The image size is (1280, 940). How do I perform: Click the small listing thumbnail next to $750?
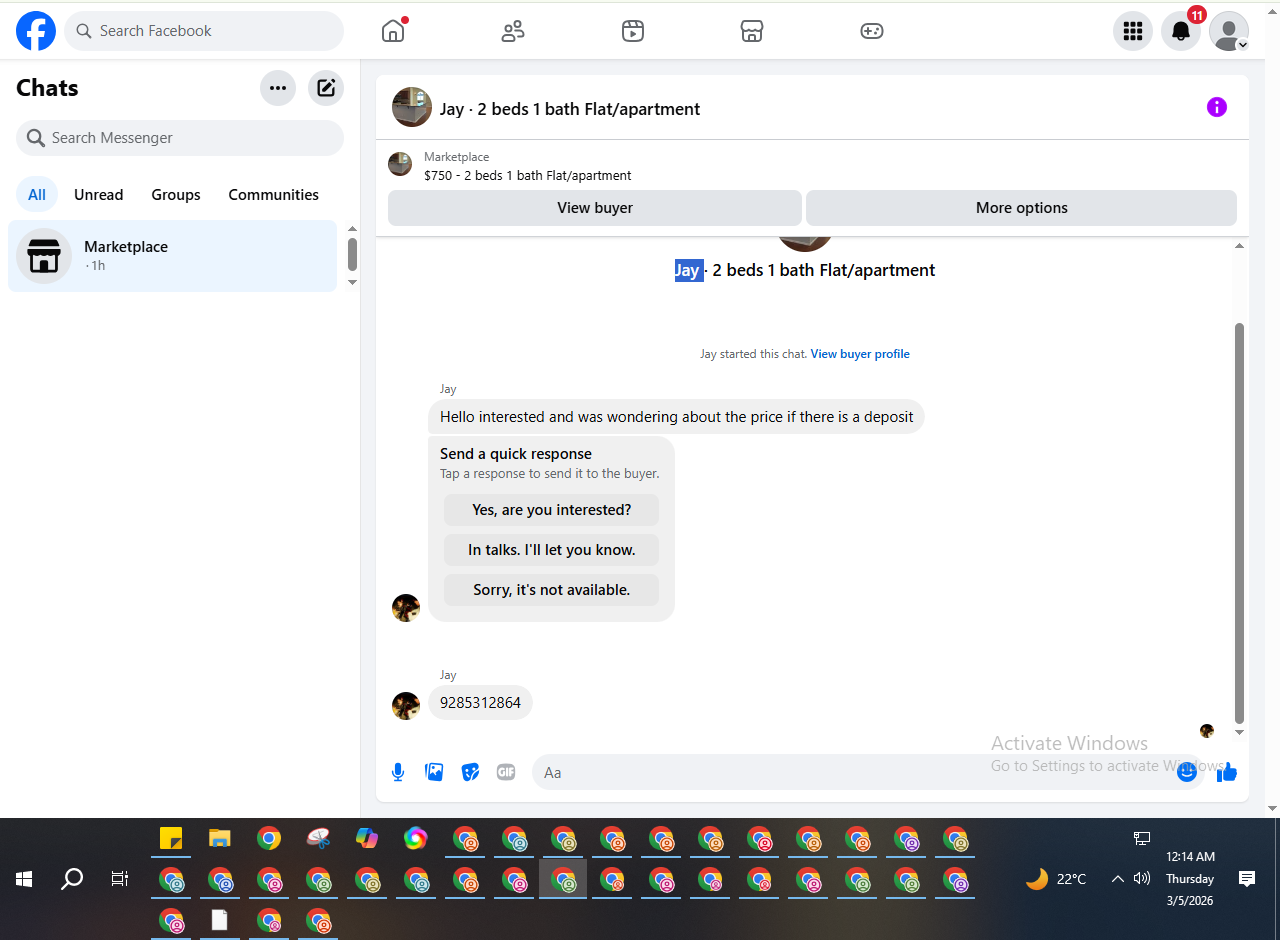tap(400, 164)
